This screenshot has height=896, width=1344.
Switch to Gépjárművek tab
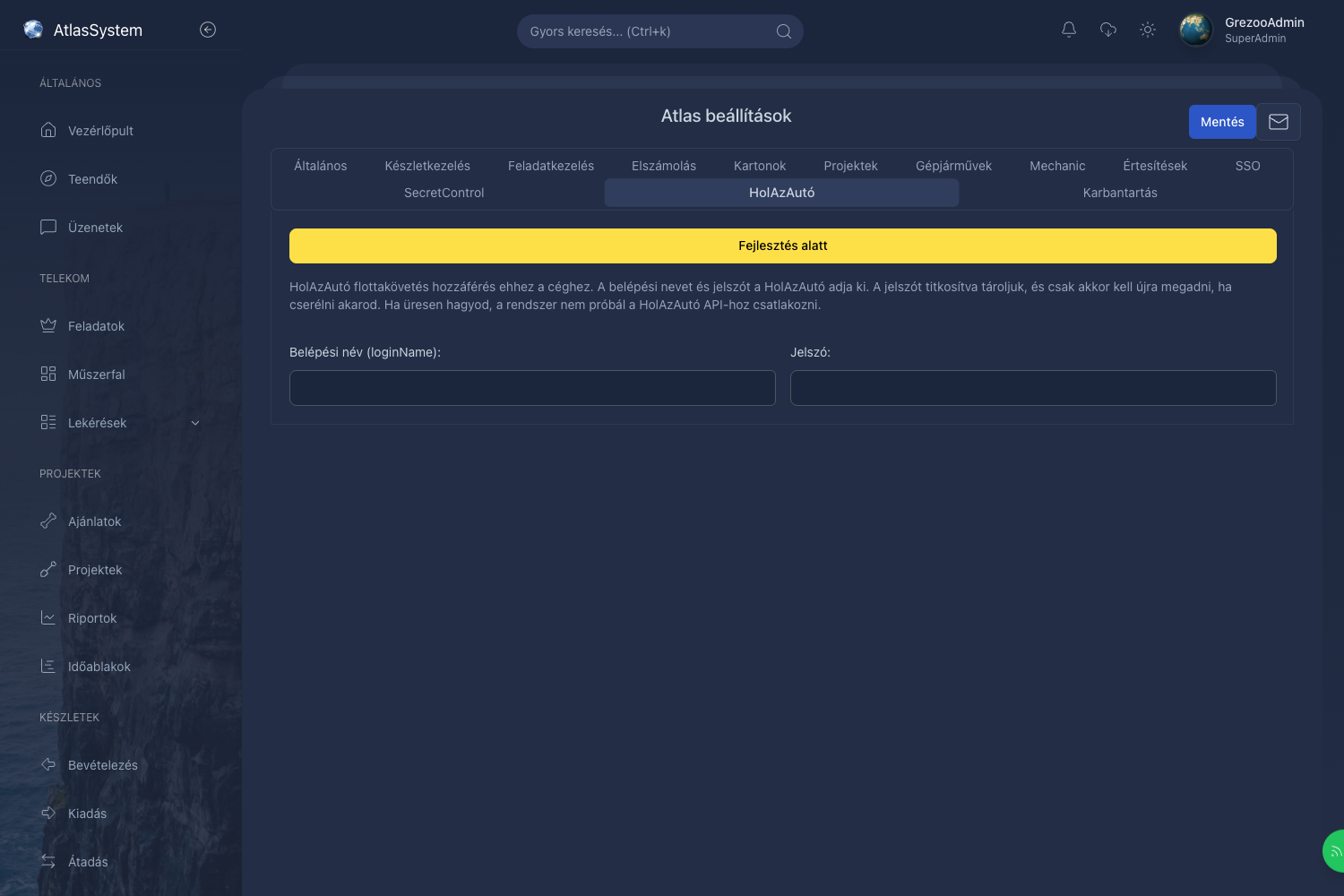[953, 166]
